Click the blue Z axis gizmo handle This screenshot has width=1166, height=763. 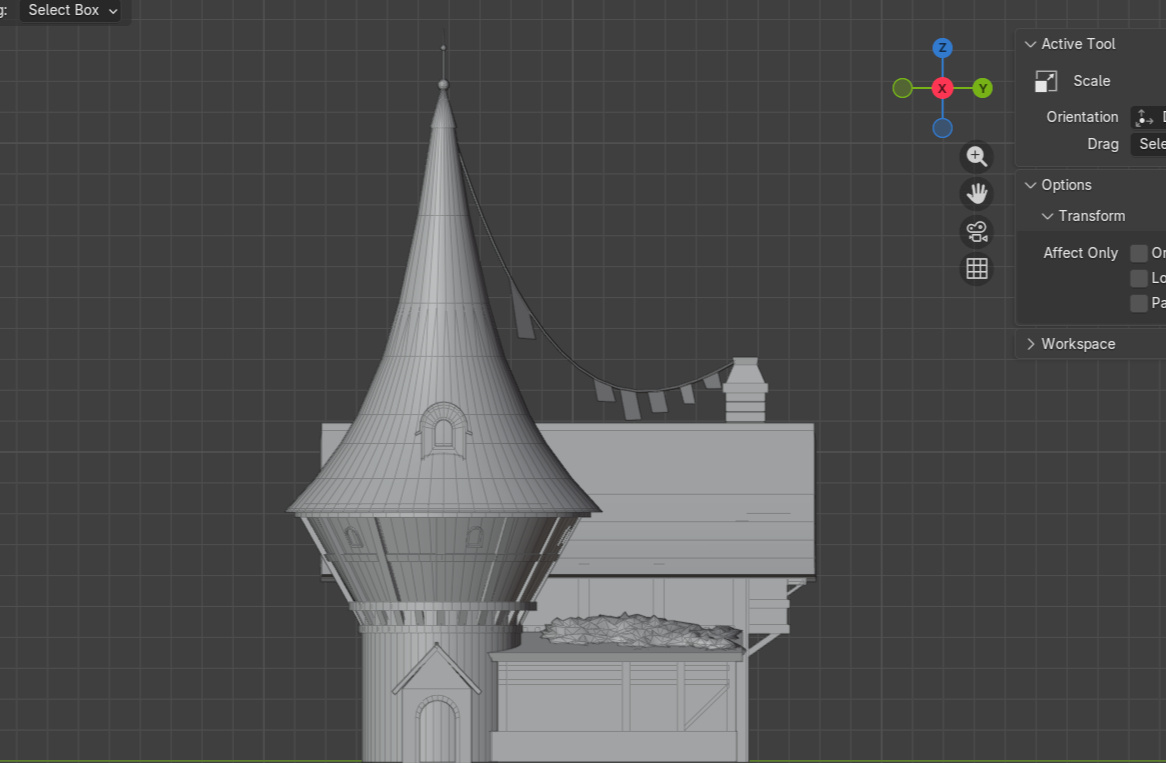tap(942, 48)
